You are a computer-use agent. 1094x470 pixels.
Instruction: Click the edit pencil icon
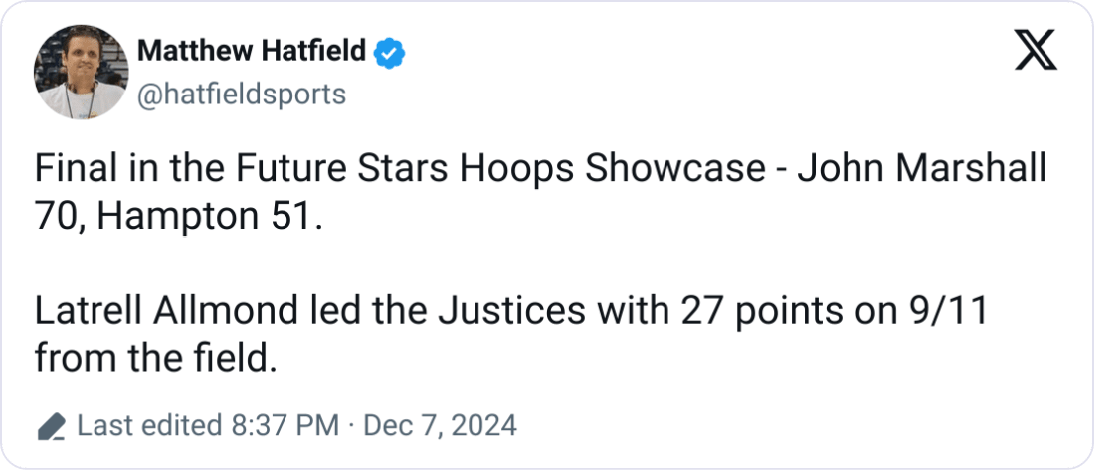[50, 428]
